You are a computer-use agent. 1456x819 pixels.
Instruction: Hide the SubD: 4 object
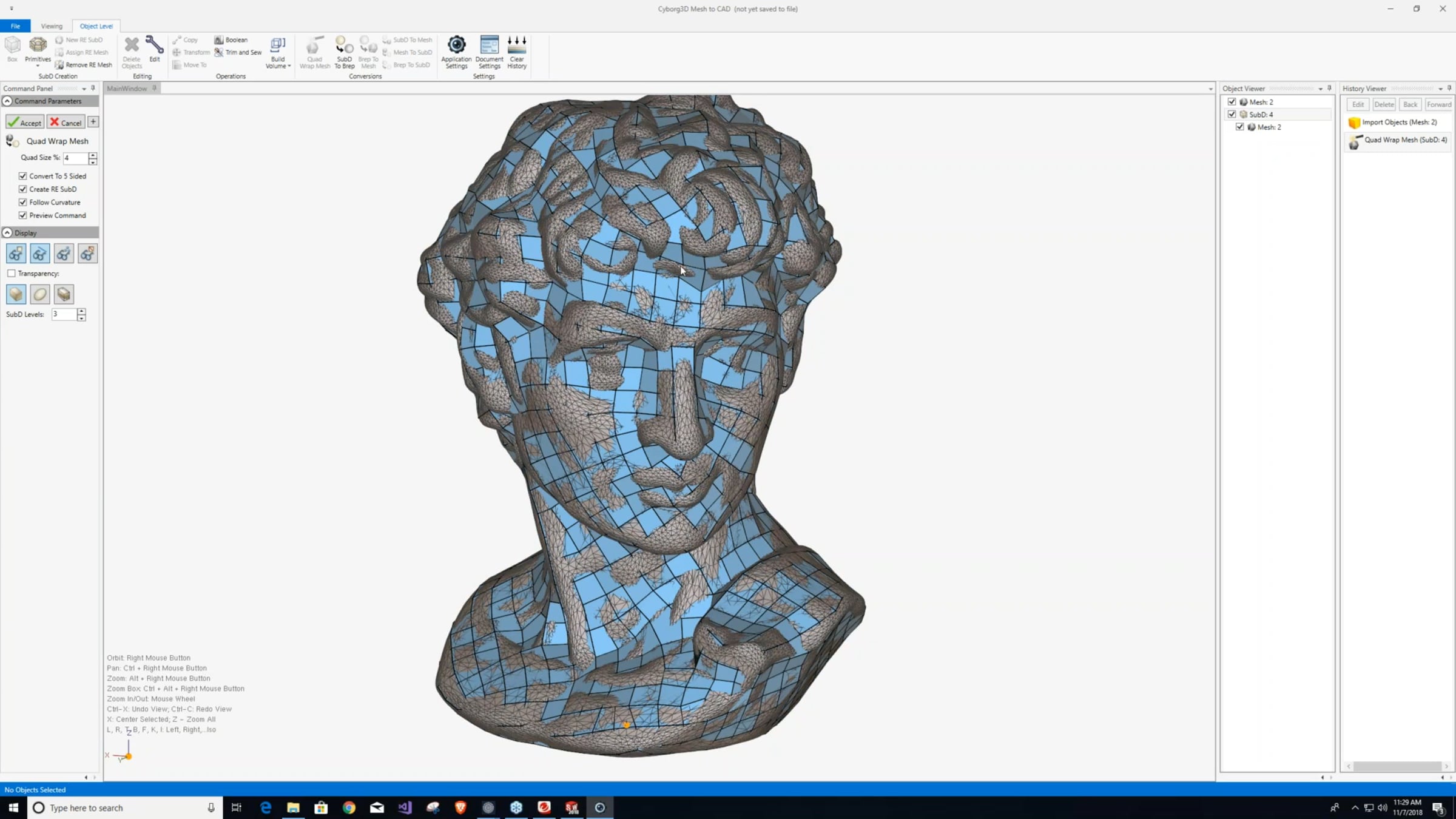1232,114
